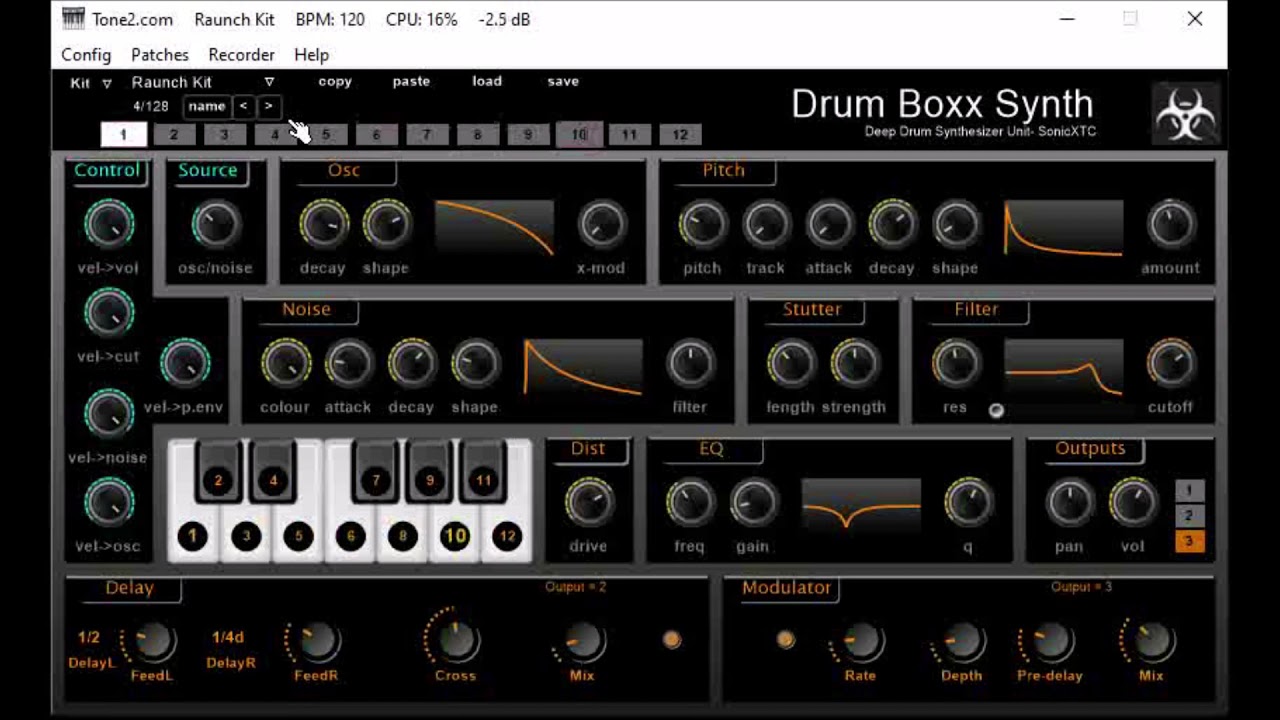Click the copy button
1280x720 pixels.
pyautogui.click(x=335, y=81)
